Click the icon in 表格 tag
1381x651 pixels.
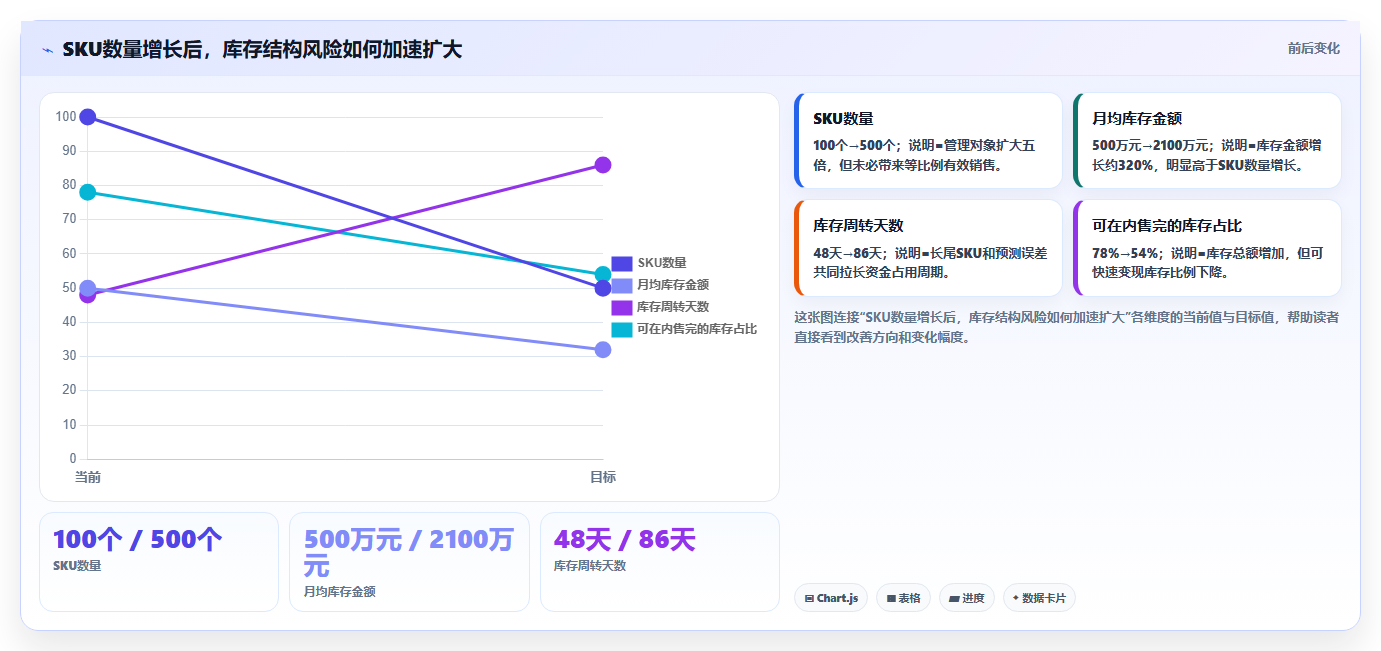point(891,599)
